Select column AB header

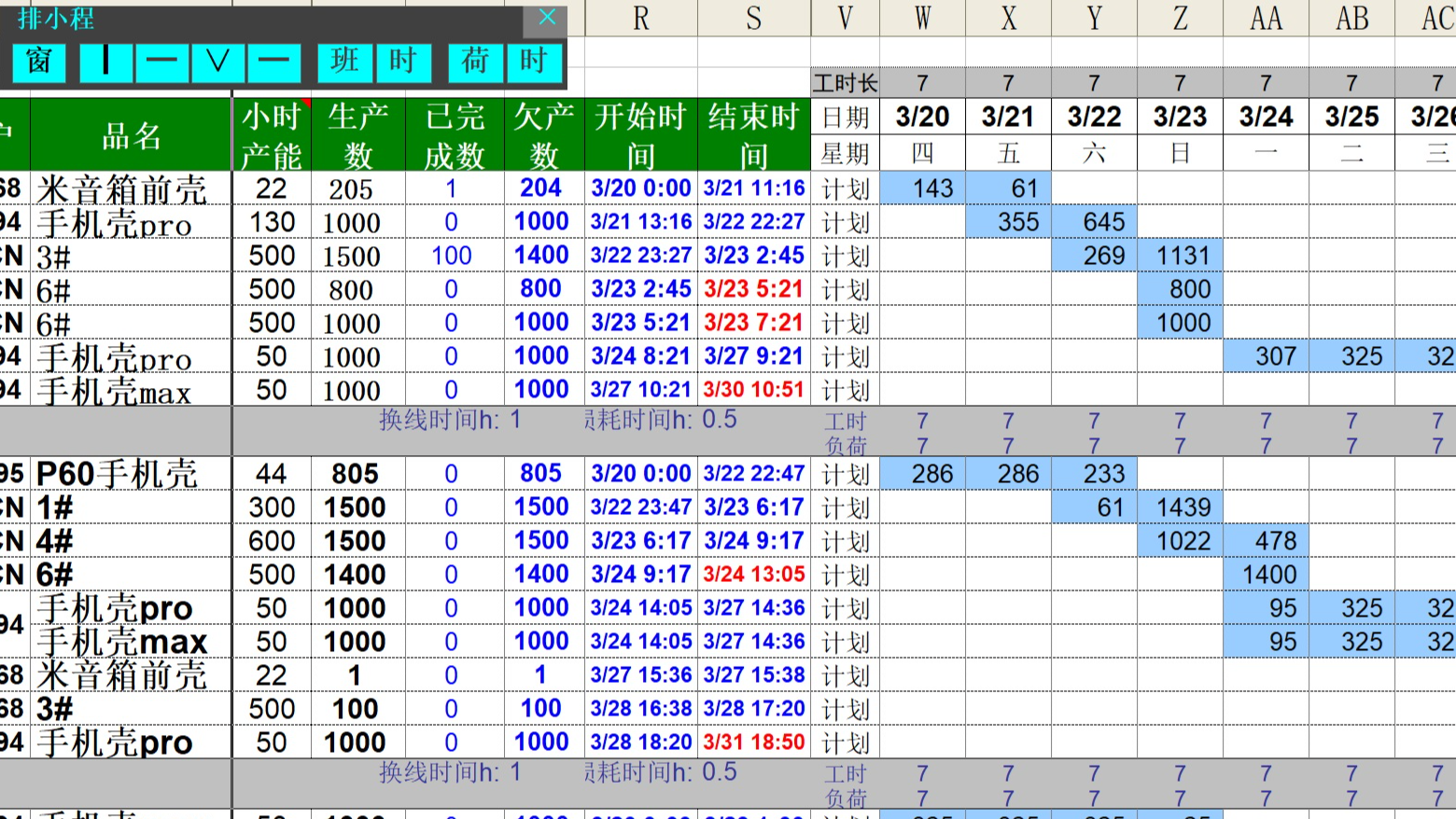[1352, 18]
